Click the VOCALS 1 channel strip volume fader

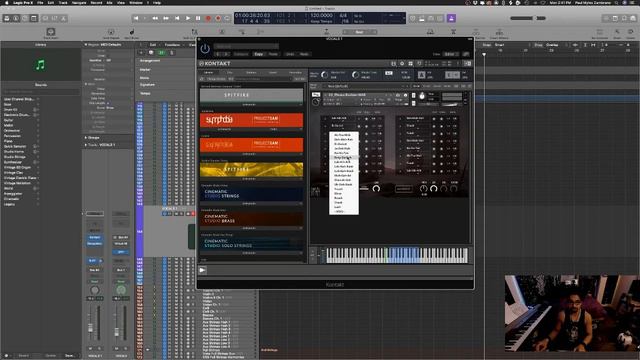coord(91,328)
